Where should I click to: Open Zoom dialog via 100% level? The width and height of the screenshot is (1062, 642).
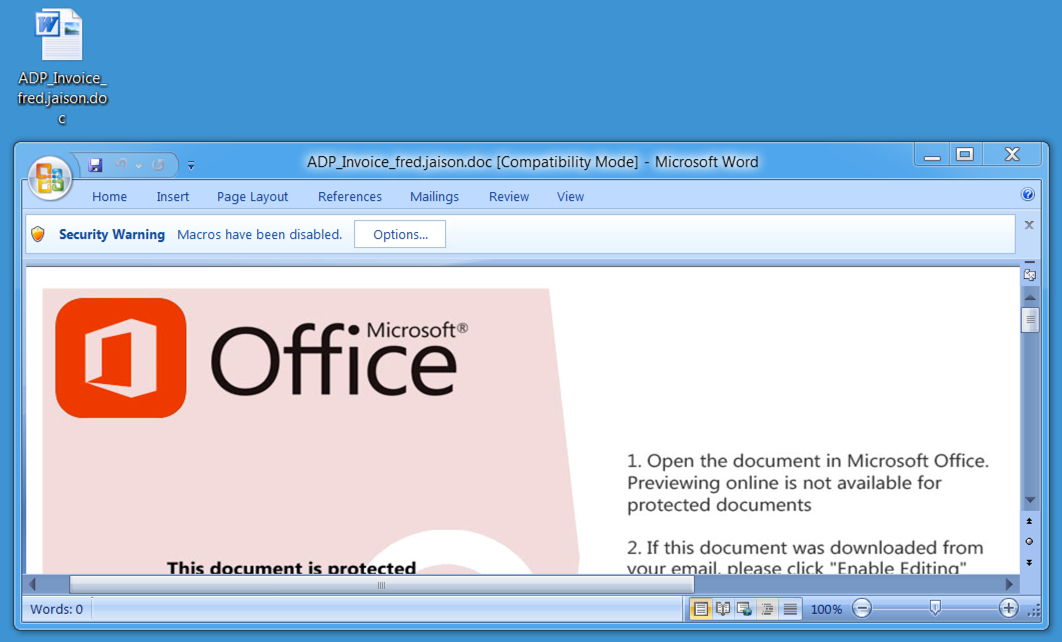pyautogui.click(x=826, y=609)
